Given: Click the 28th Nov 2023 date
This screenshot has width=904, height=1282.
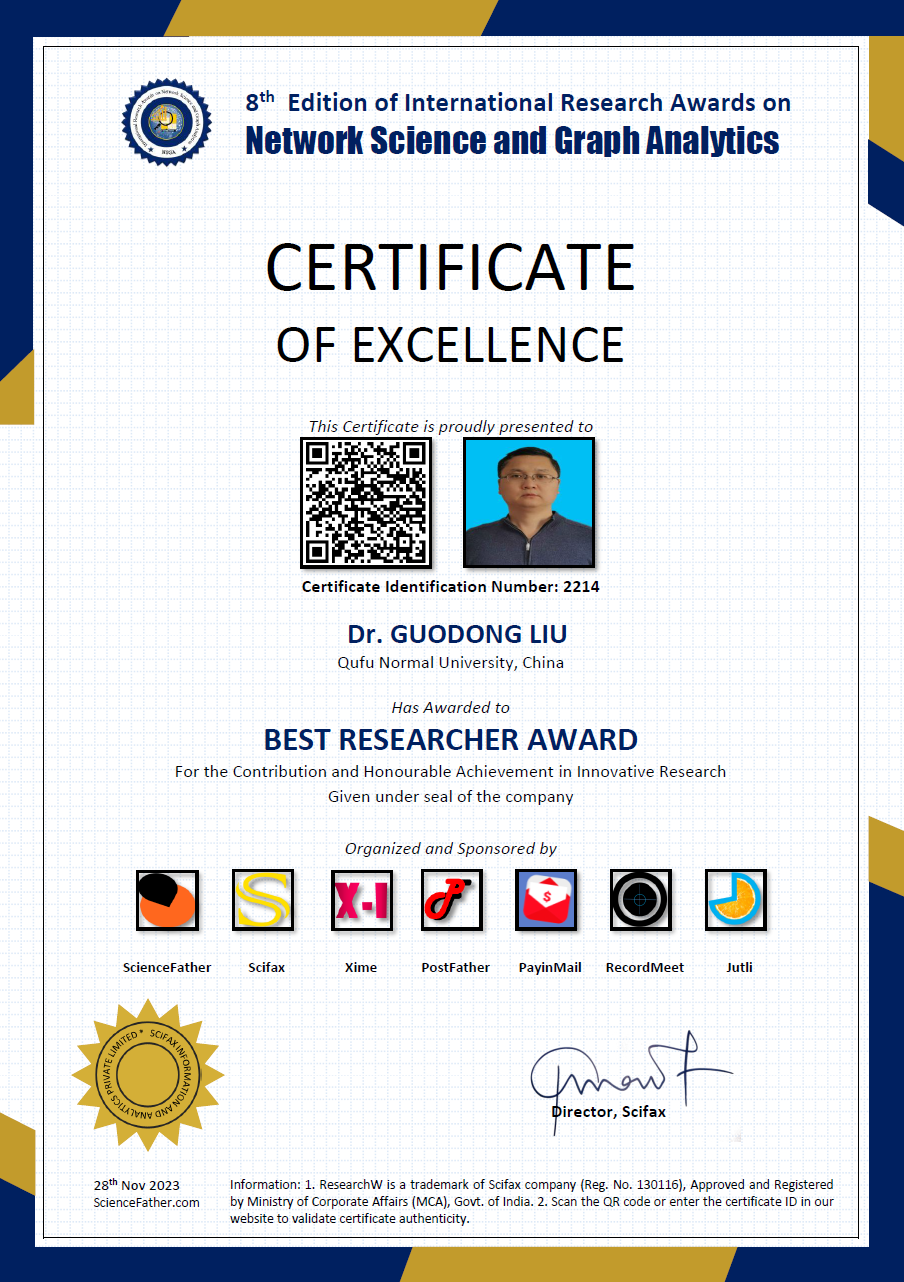Looking at the screenshot, I should (x=137, y=1185).
